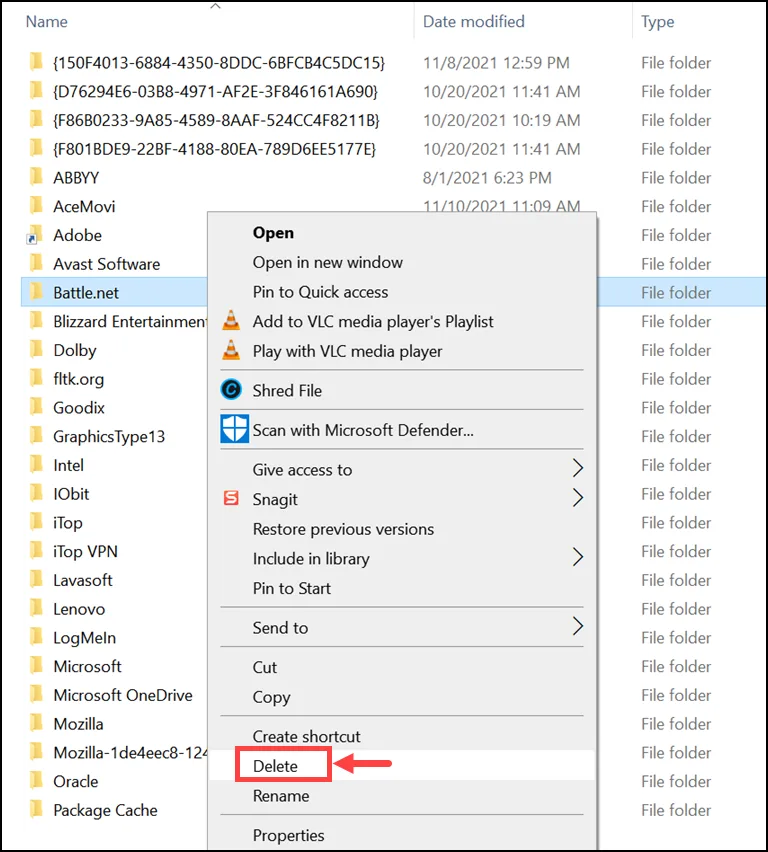Open Properties from the context menu

pos(288,835)
